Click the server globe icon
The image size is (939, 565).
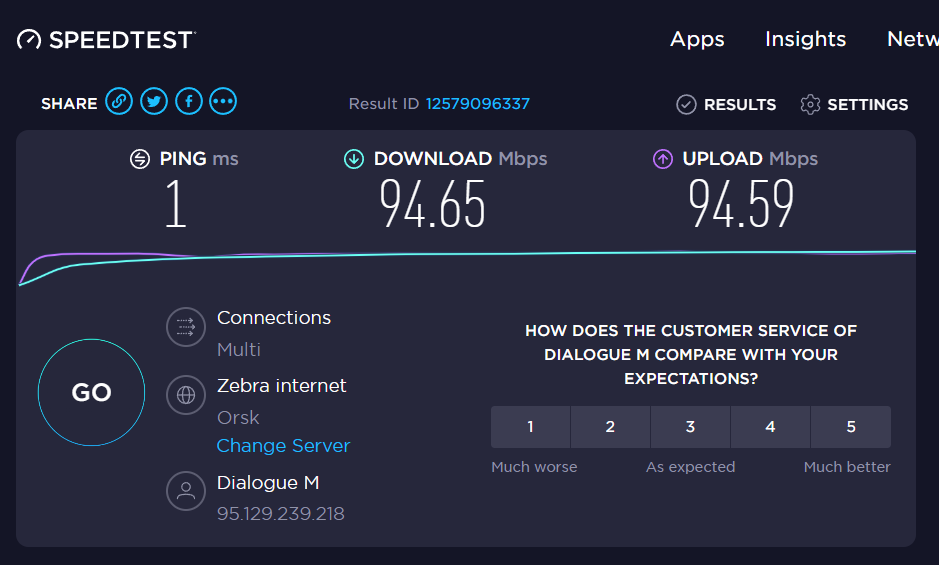[186, 394]
